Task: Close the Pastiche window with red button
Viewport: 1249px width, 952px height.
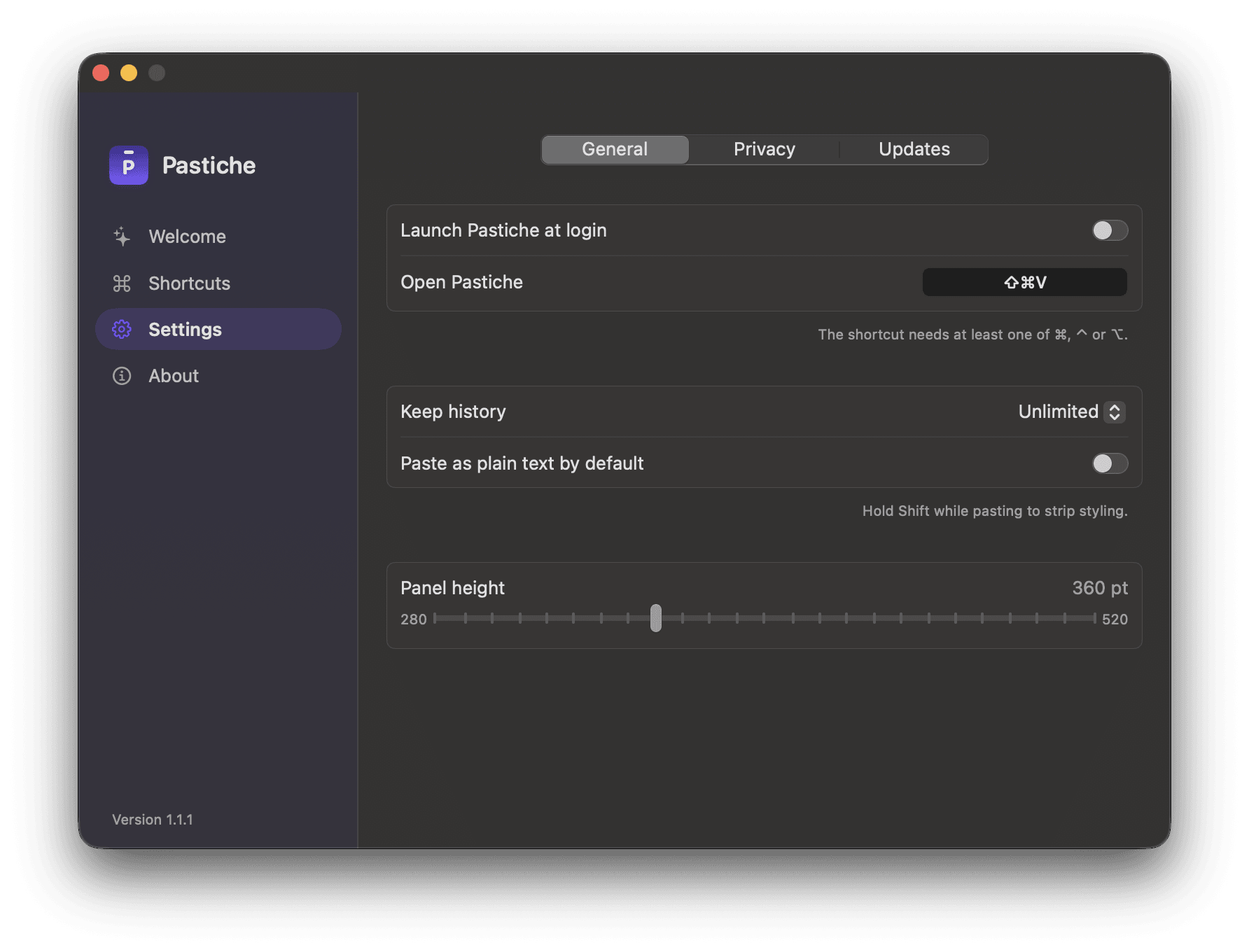Action: [101, 73]
